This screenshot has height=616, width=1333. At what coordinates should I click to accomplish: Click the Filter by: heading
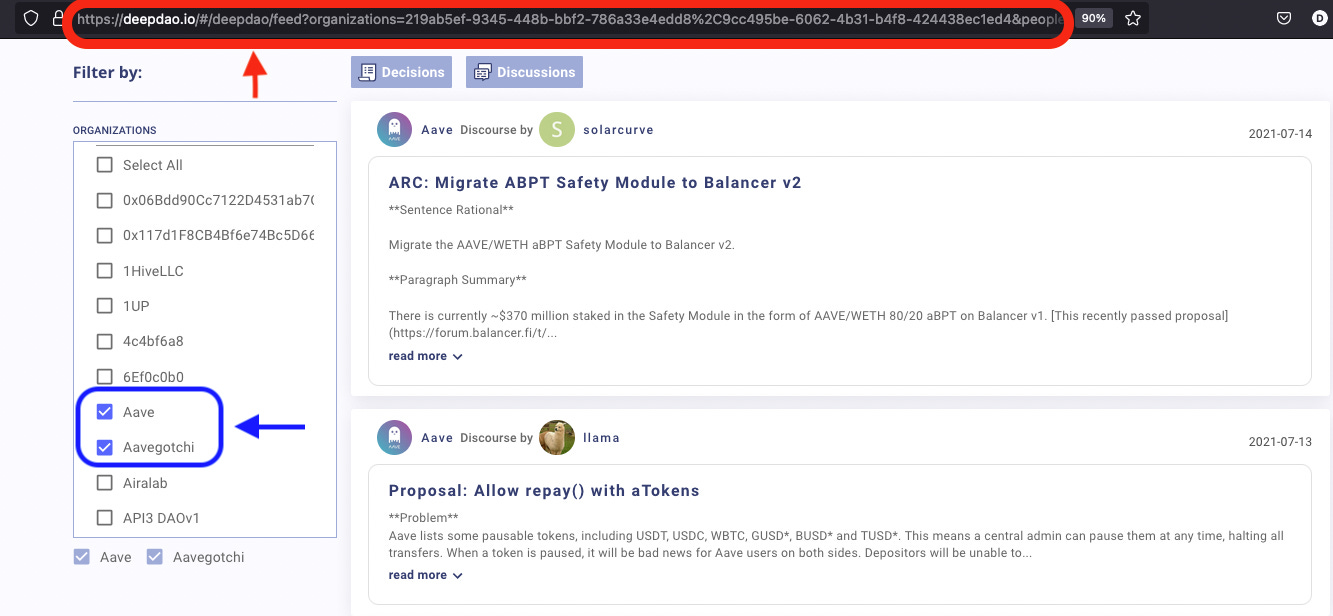coord(108,72)
